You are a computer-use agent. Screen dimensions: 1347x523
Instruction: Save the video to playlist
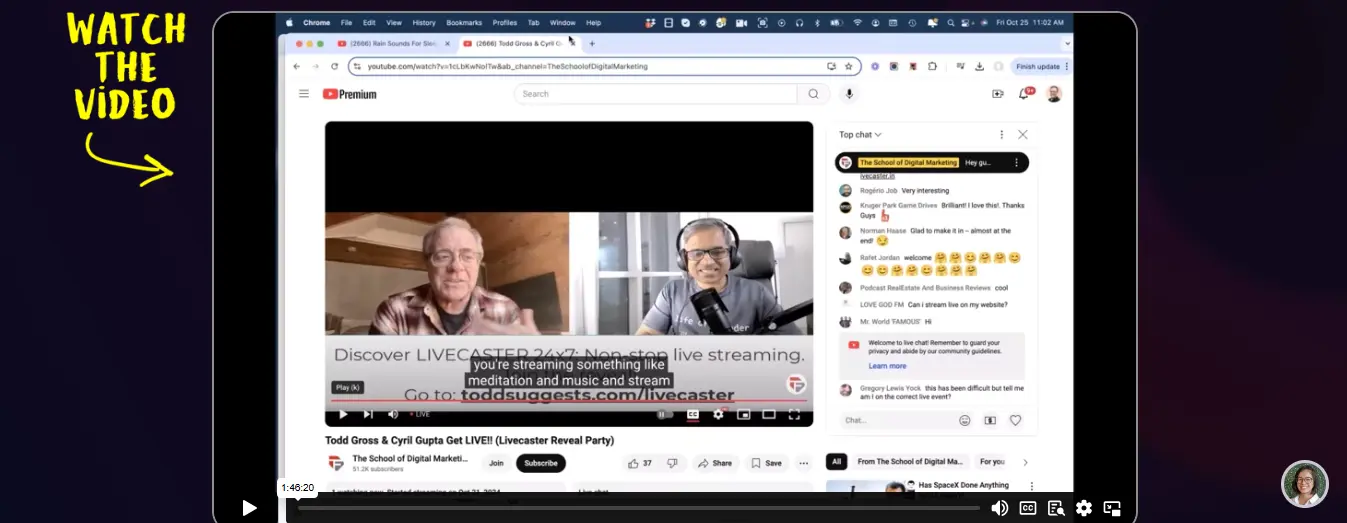coord(767,463)
